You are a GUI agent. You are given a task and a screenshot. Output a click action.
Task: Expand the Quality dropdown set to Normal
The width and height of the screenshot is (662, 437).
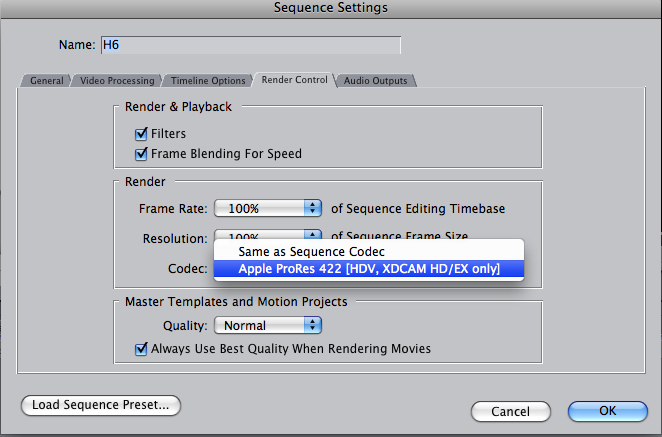[265, 325]
